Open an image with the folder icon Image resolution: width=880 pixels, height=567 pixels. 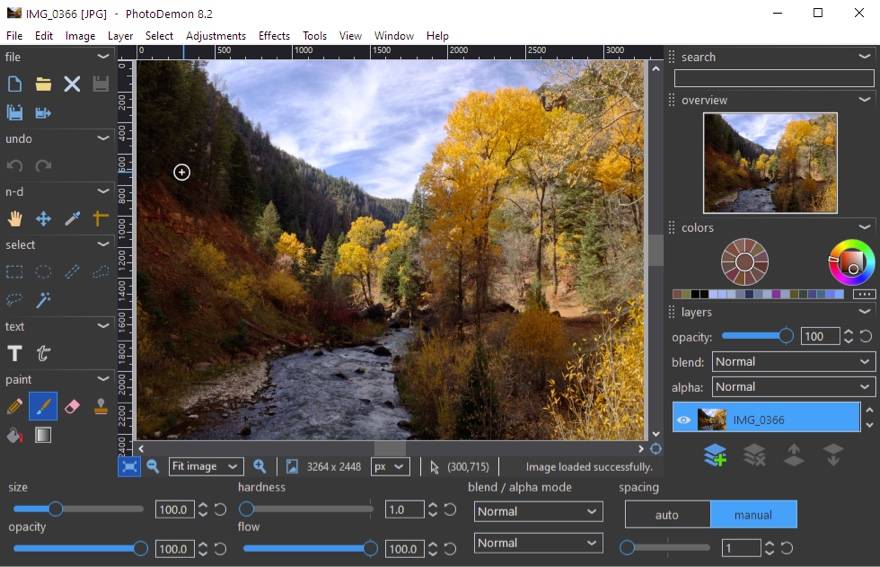pos(43,84)
